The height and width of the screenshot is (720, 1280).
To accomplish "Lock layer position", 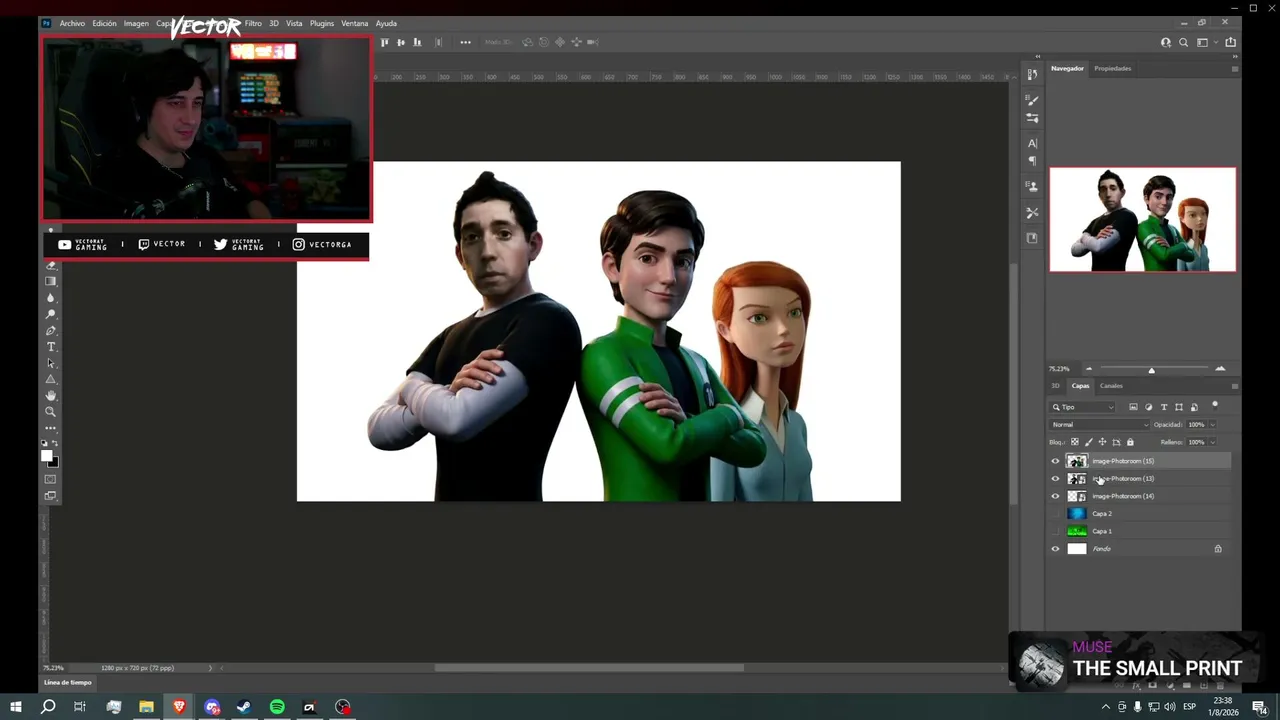I will pos(1103,442).
